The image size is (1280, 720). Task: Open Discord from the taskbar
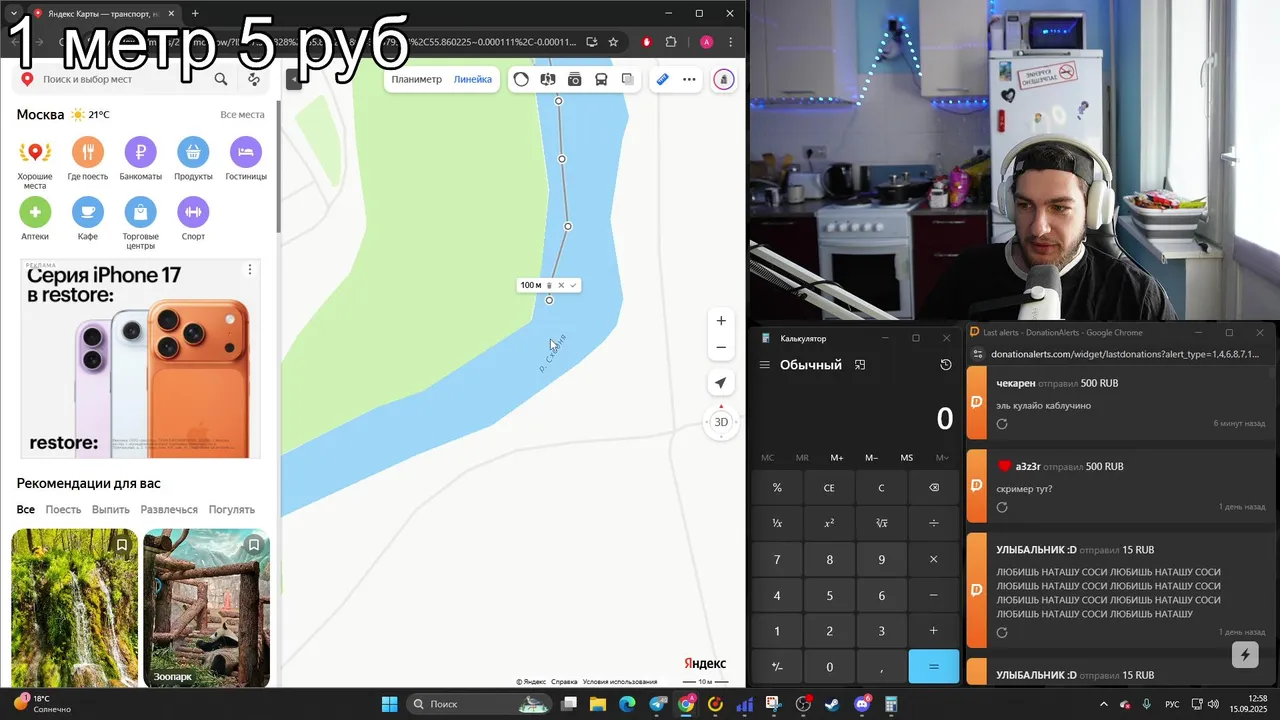pyautogui.click(x=861, y=704)
